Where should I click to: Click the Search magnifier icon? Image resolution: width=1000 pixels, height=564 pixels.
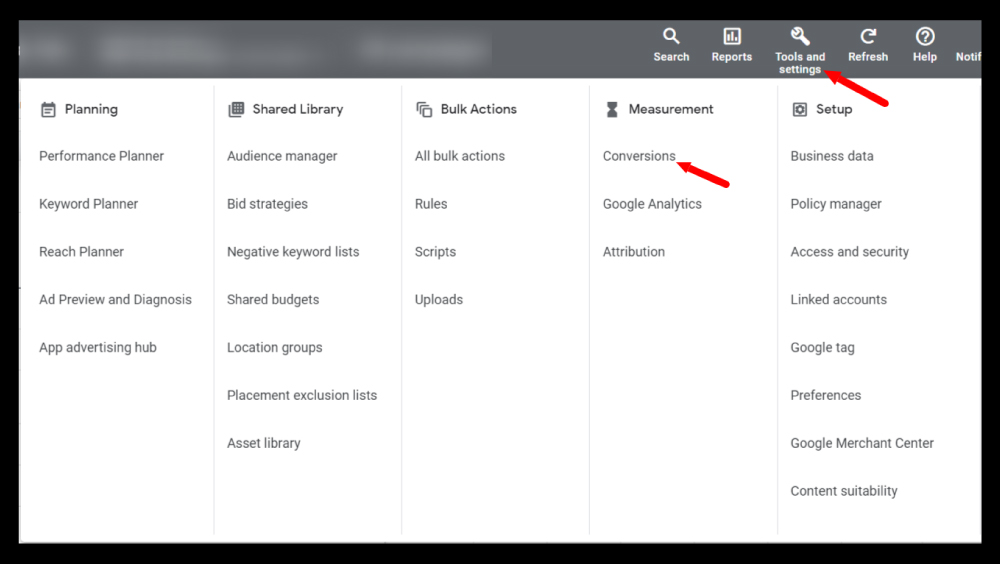[671, 37]
